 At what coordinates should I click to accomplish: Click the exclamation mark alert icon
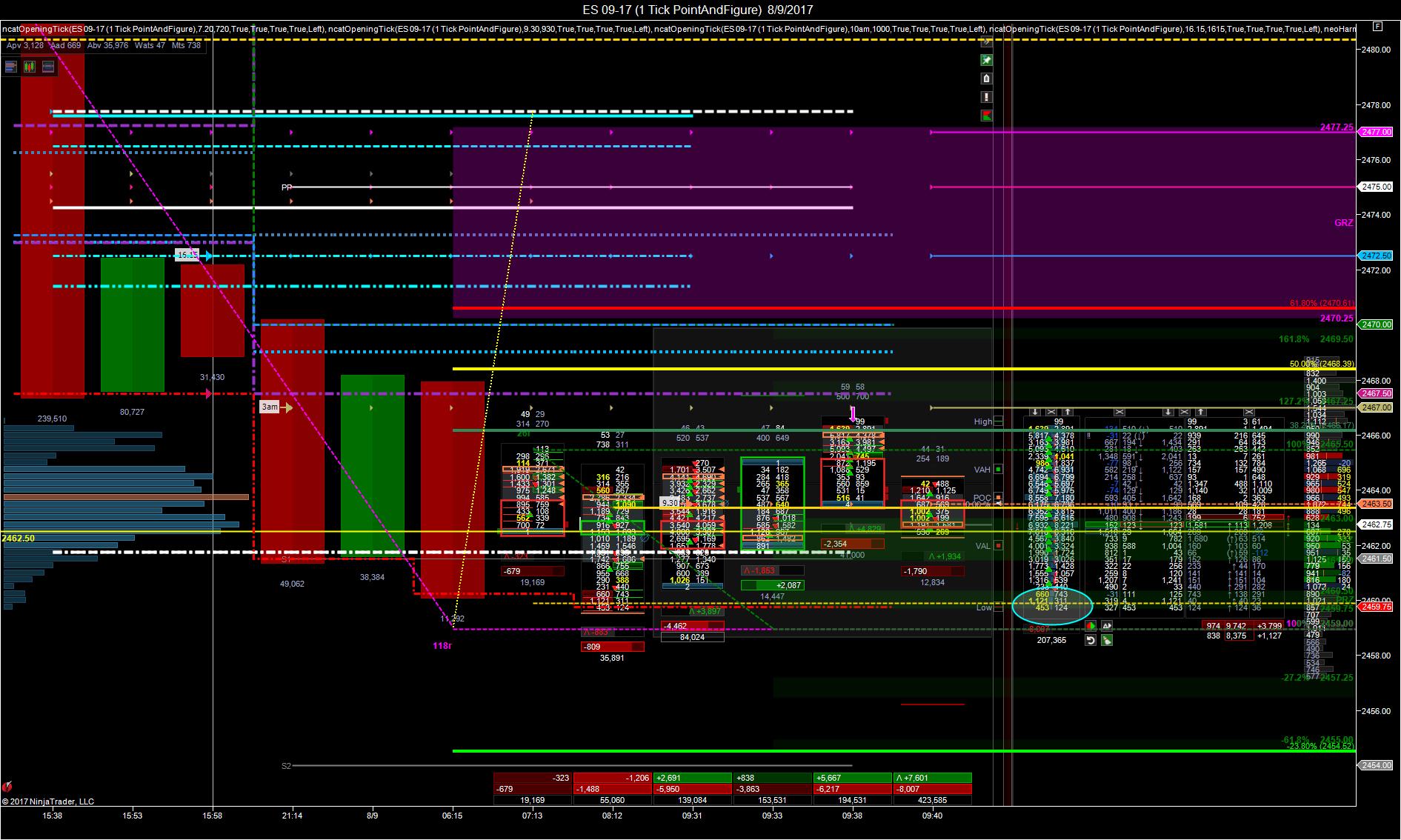(x=986, y=97)
